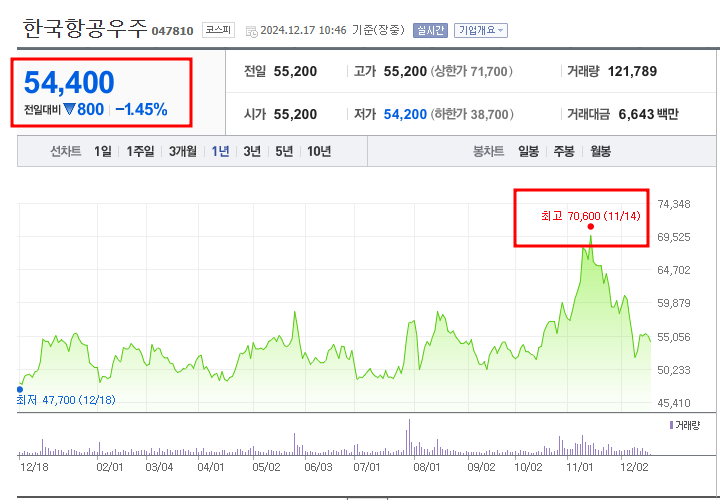Click the 12/18 x-axis date label
The height and width of the screenshot is (500, 720).
(35, 467)
